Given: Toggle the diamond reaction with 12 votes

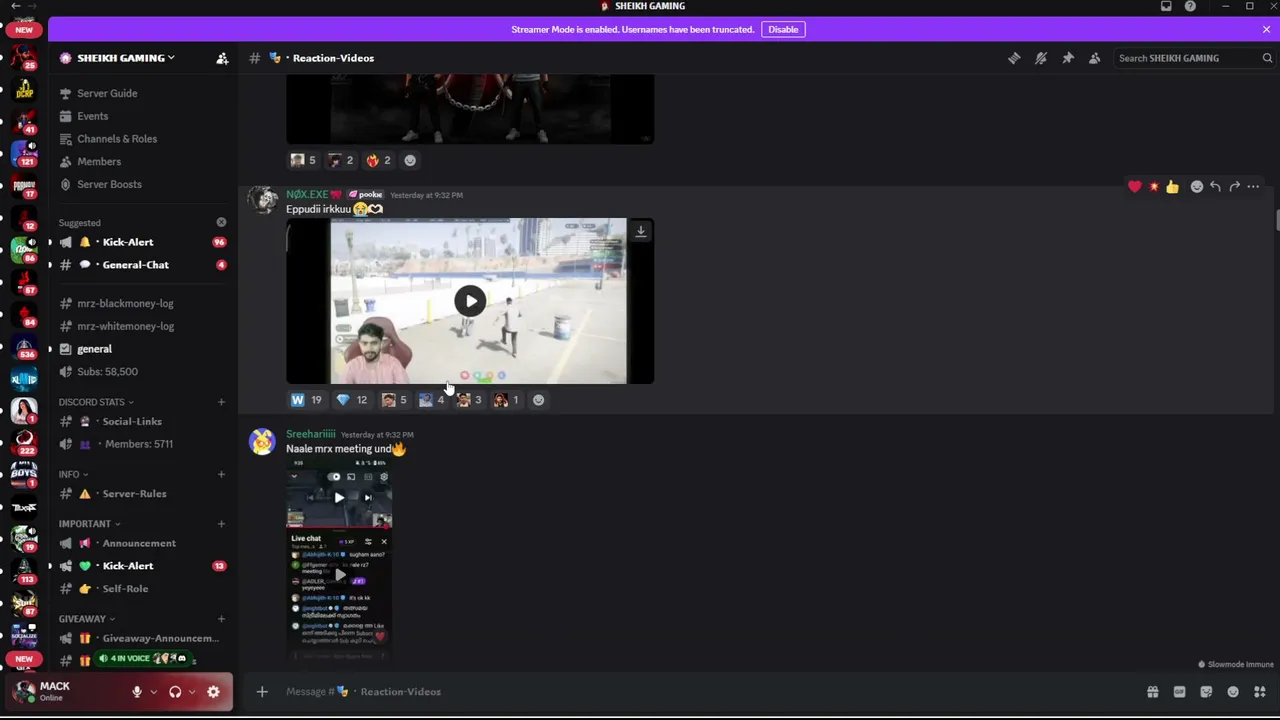Looking at the screenshot, I should coord(352,400).
